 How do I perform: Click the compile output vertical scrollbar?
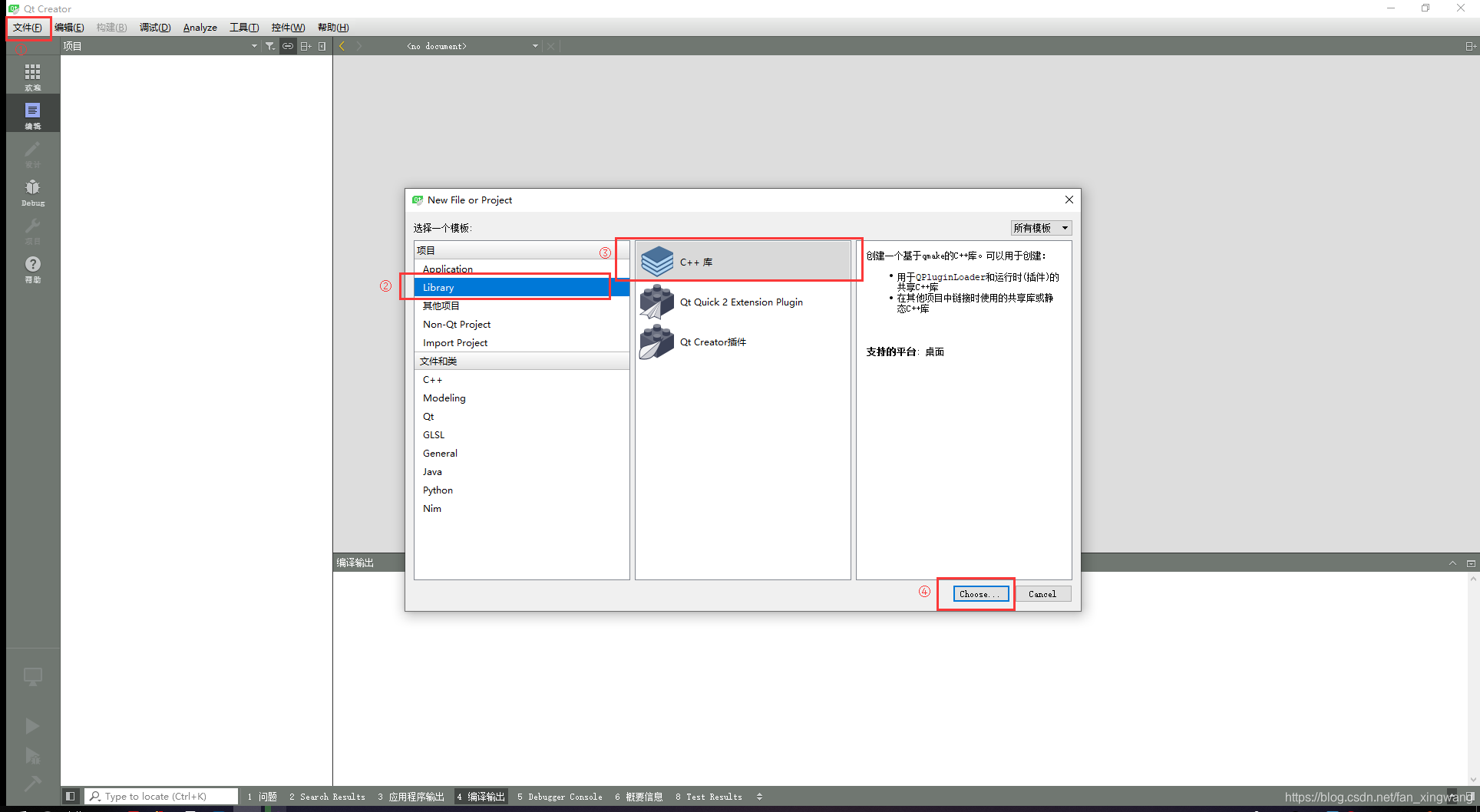coord(1472,678)
